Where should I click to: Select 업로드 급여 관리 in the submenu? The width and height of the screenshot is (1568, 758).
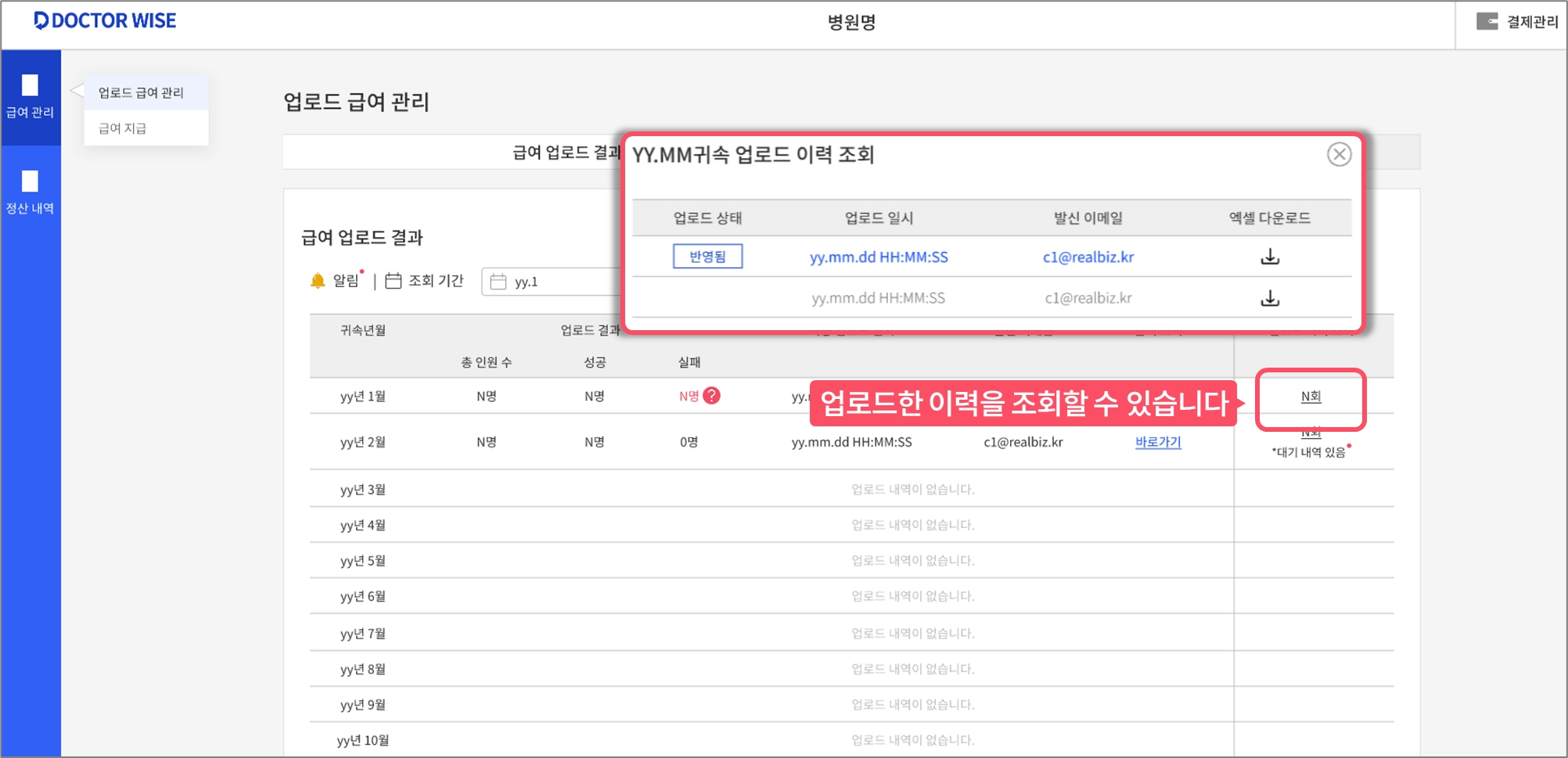[141, 92]
